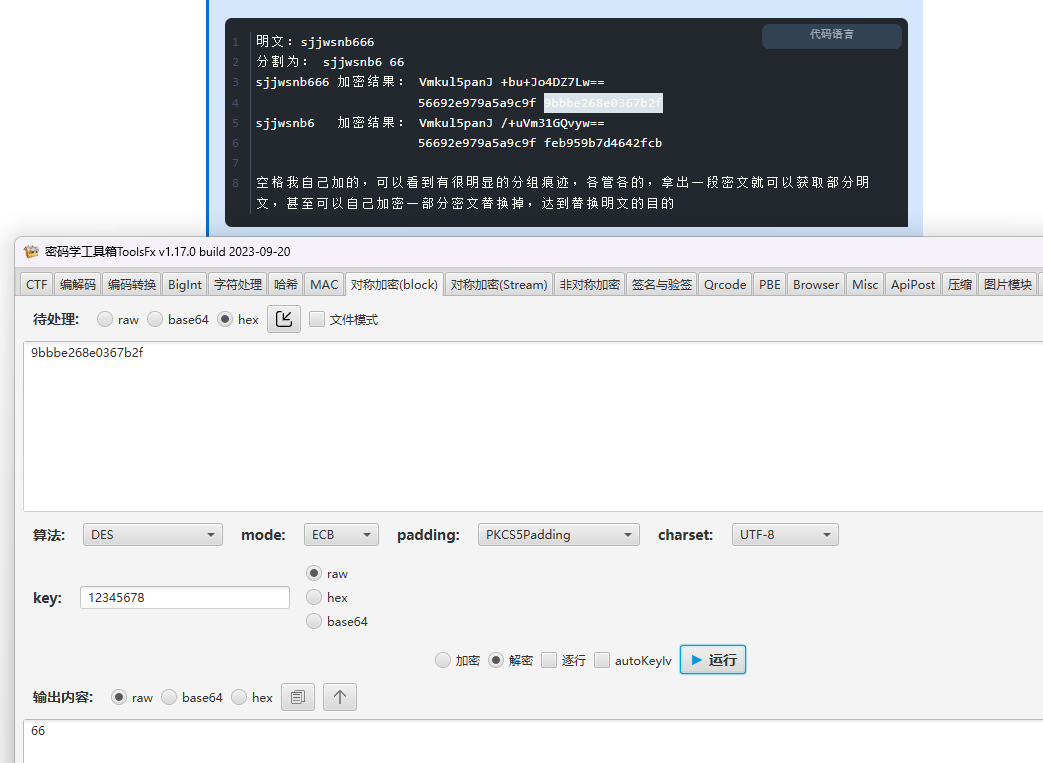Viewport: 1043px width, 763px height.
Task: Click the ToolsFx app icon in title bar
Action: 31,251
